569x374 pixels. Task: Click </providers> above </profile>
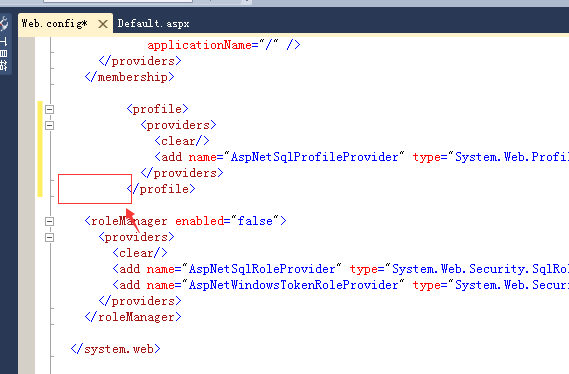182,173
